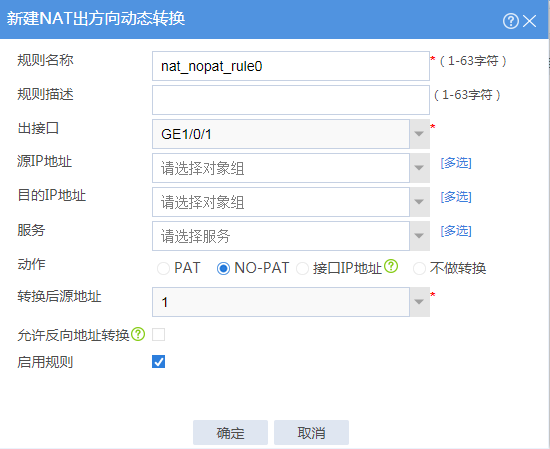This screenshot has width=550, height=449.
Task: Tick the 允许反向地址转换 checkbox
Action: click(x=159, y=334)
